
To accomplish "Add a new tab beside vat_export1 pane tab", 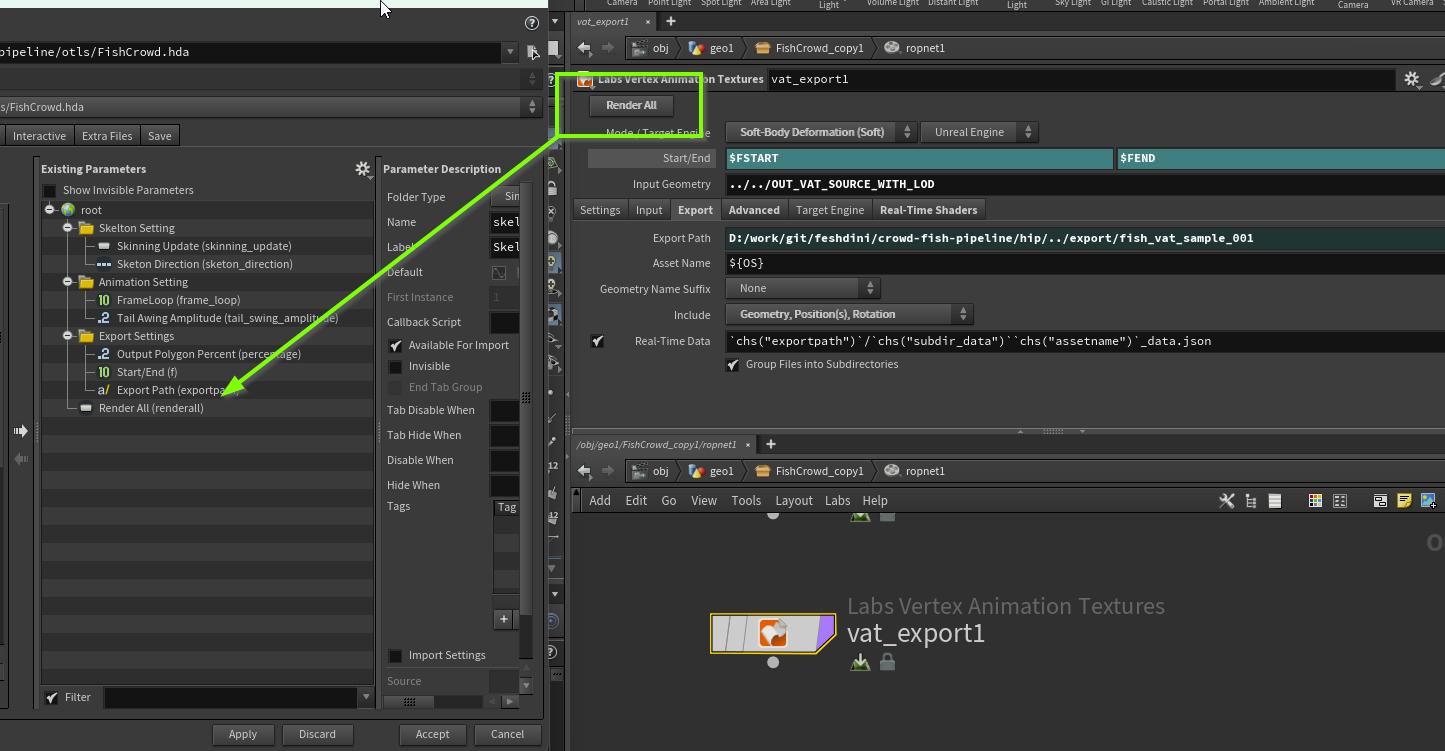I will click(670, 21).
